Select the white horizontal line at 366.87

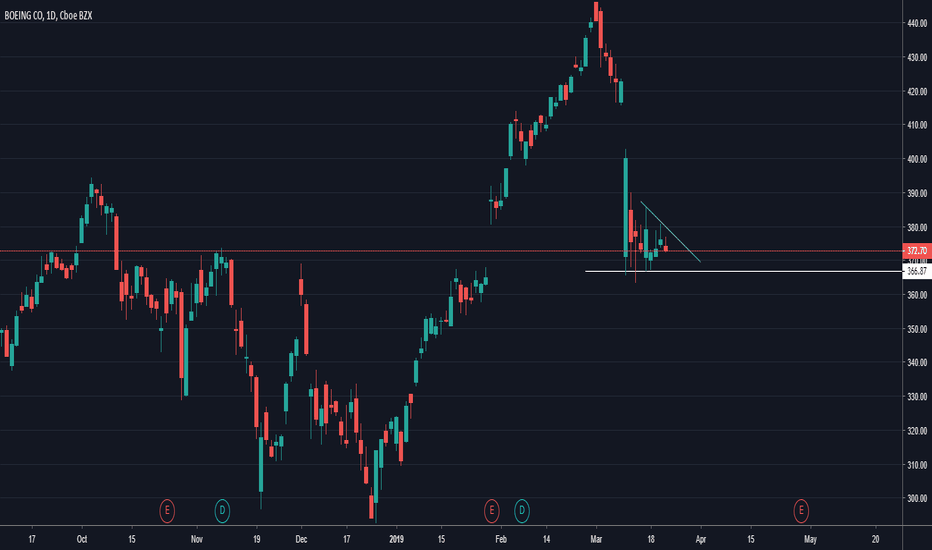[743, 272]
